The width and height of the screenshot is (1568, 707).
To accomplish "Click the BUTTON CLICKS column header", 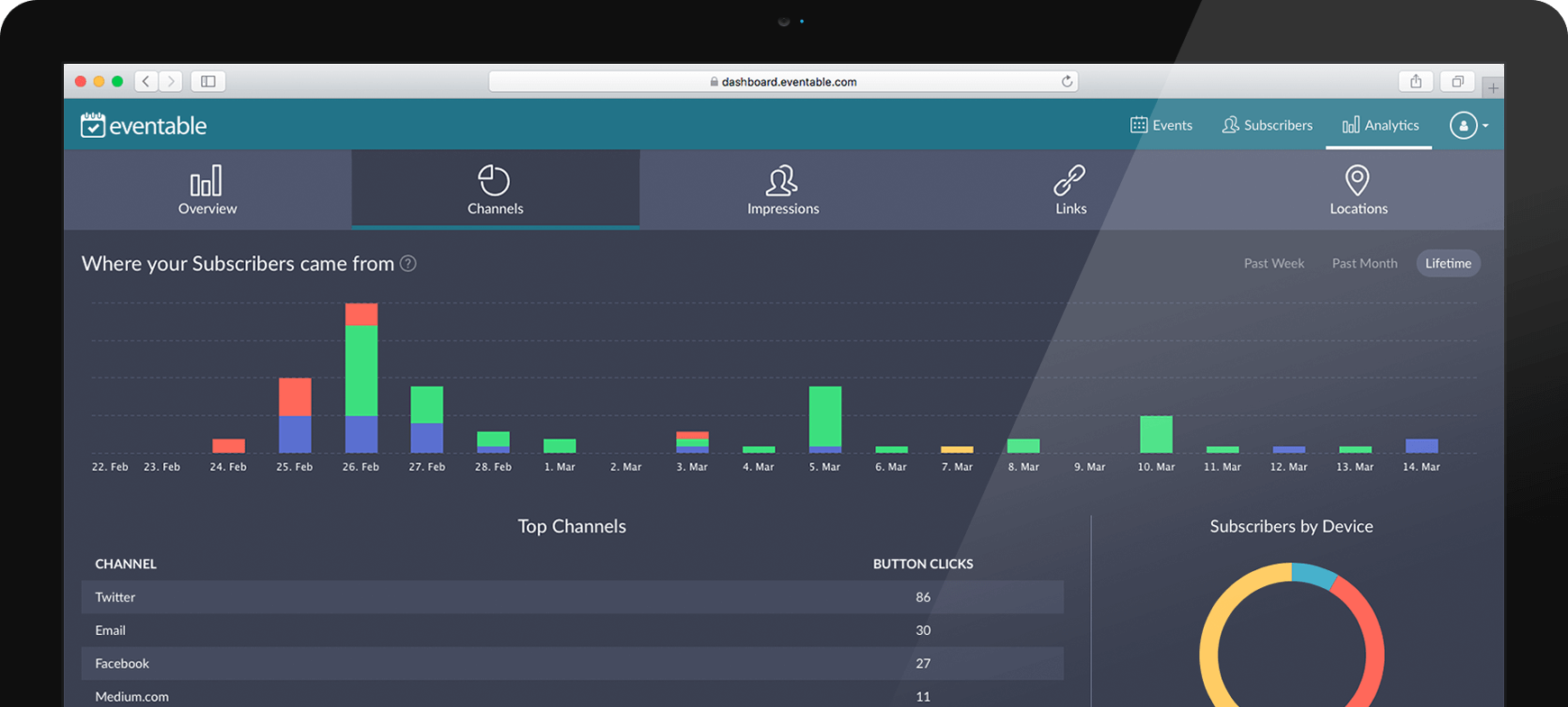I will click(x=923, y=564).
